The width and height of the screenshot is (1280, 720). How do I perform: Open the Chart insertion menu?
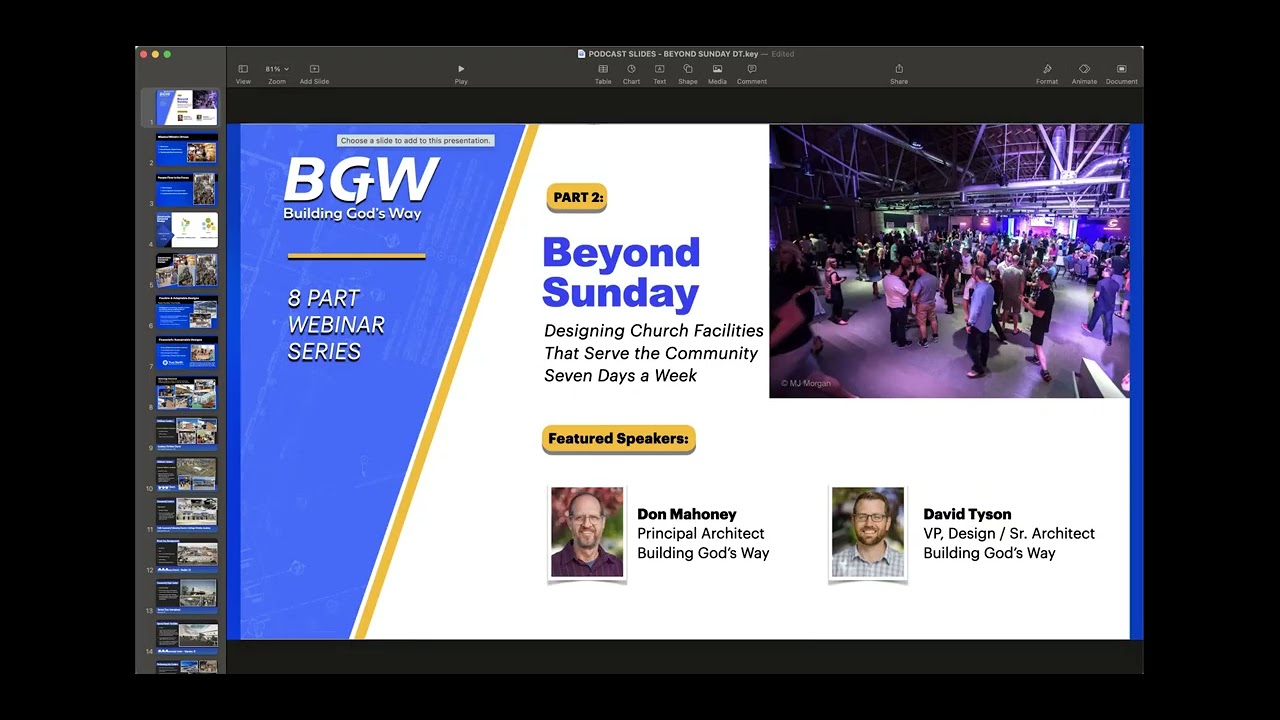(x=631, y=73)
